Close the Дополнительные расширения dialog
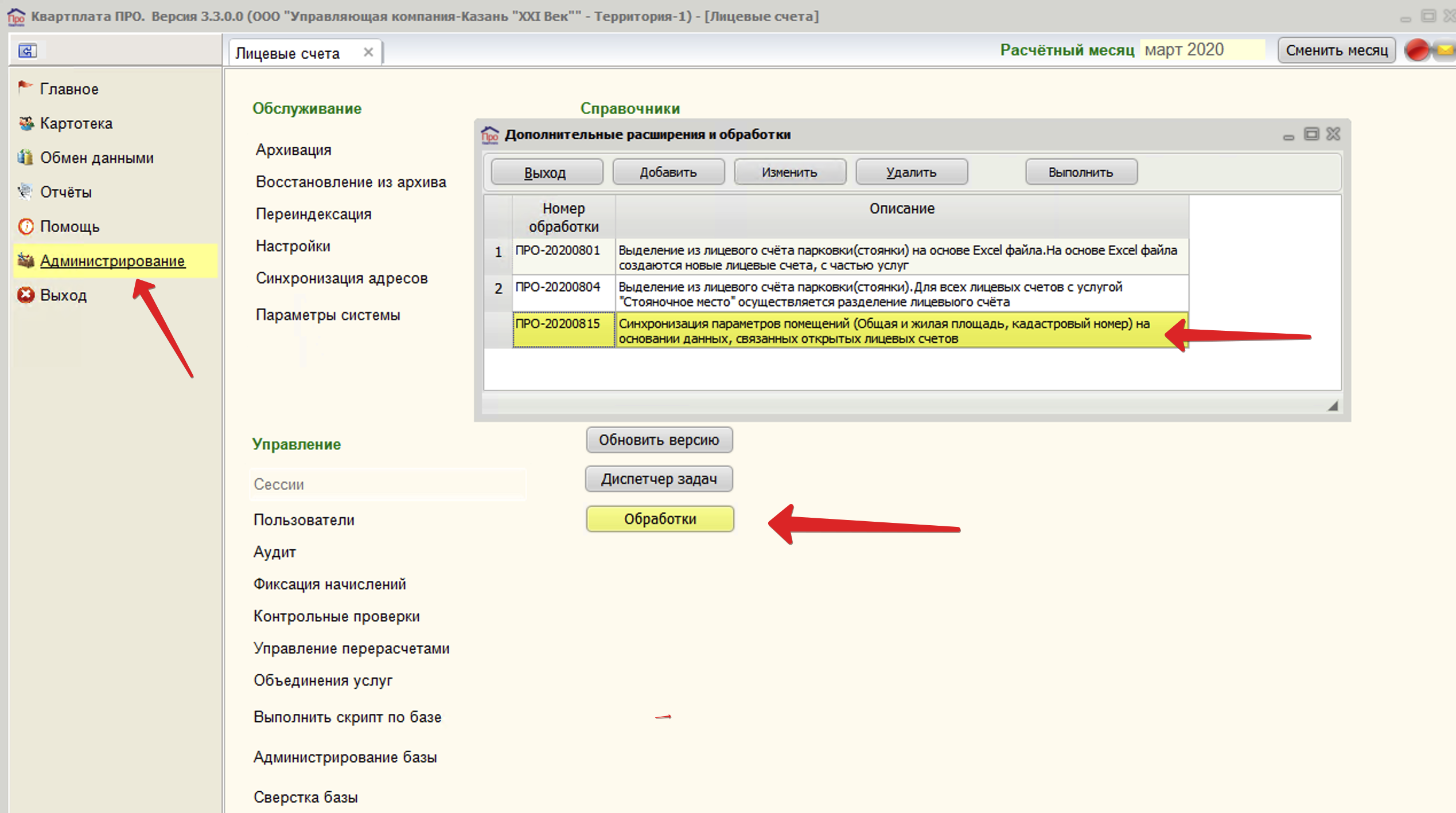 pyautogui.click(x=1333, y=134)
